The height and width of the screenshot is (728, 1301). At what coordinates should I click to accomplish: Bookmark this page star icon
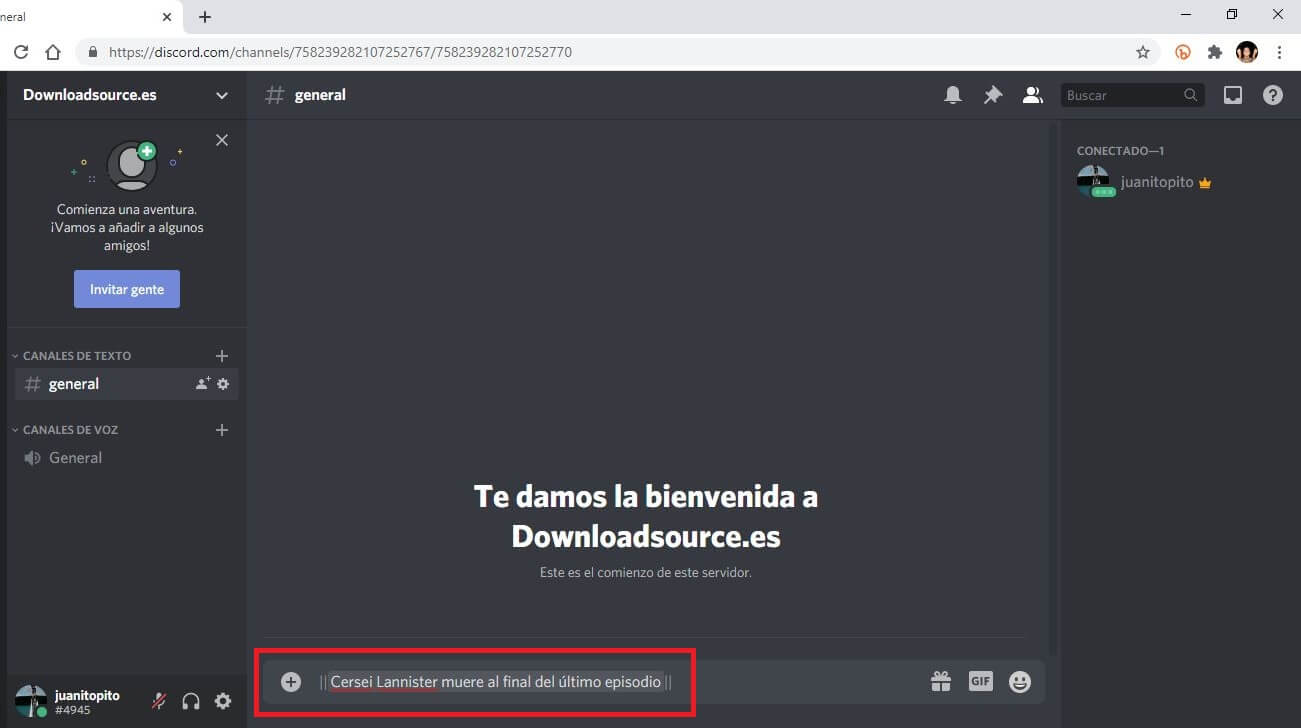click(1143, 52)
